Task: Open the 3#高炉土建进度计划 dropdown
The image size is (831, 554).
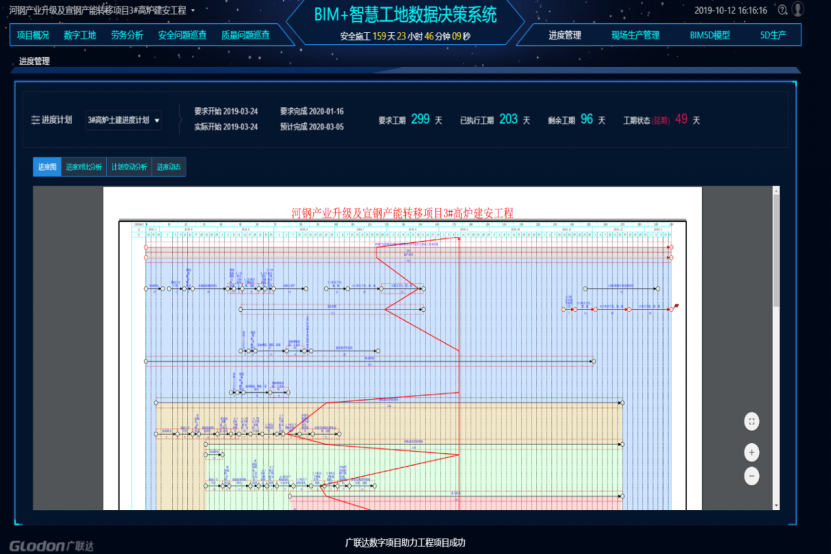Action: (123, 120)
